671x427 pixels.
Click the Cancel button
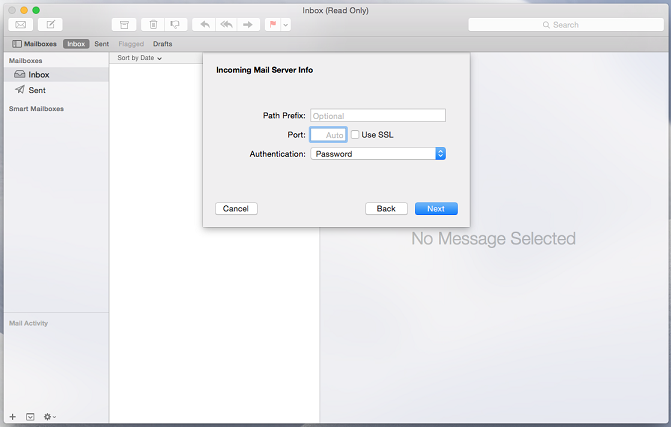tap(236, 208)
